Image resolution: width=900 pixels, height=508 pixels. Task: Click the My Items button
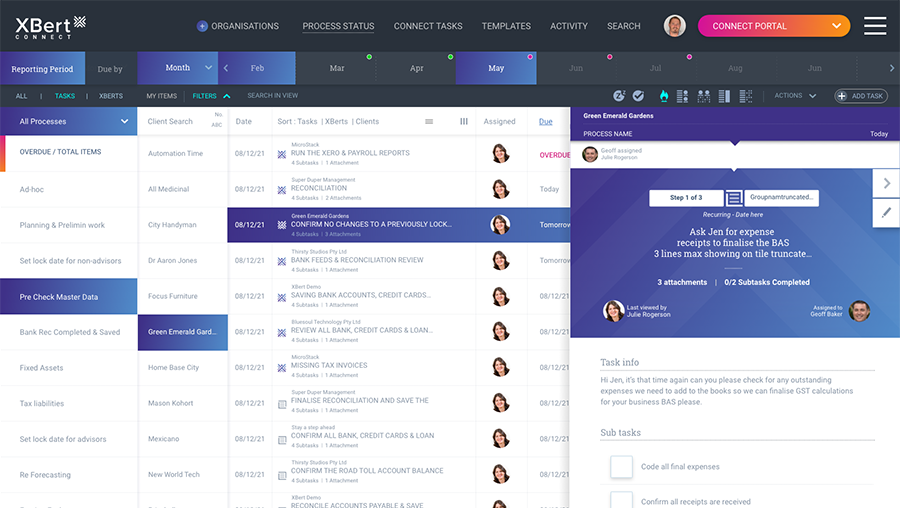[161, 96]
